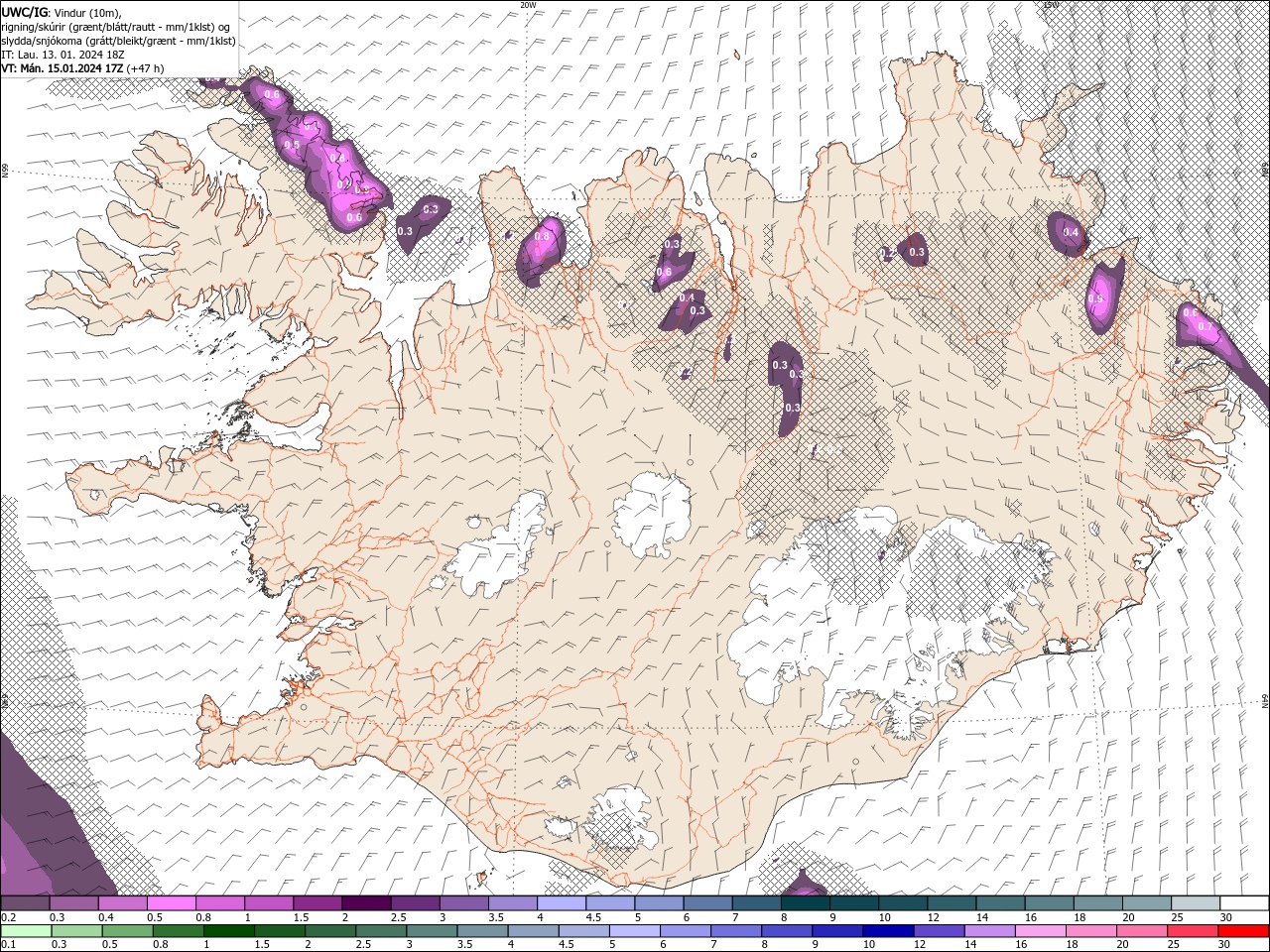This screenshot has width=1270, height=952.
Task: Select the periwinkle rain swatch labeled 6
Action: tap(685, 931)
